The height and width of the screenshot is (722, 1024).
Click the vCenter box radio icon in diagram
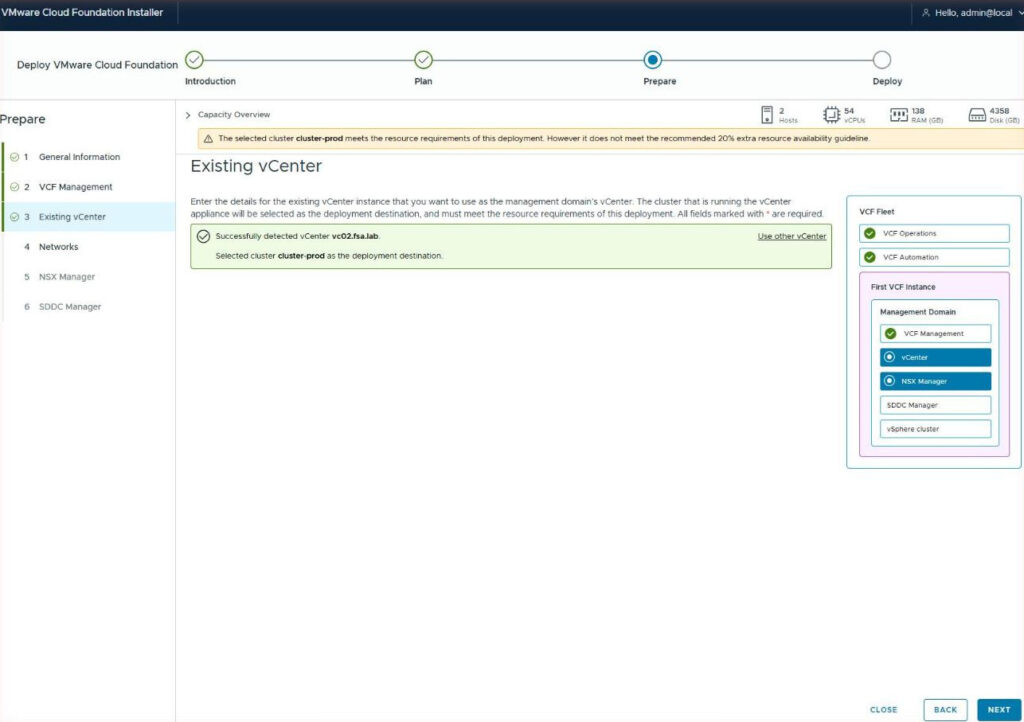point(889,357)
